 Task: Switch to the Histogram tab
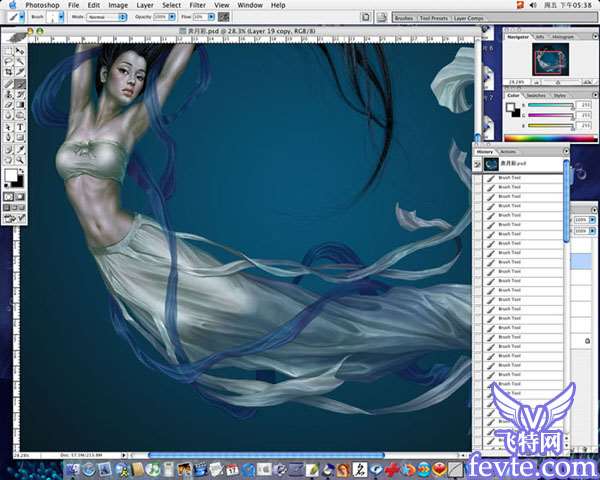click(x=562, y=37)
